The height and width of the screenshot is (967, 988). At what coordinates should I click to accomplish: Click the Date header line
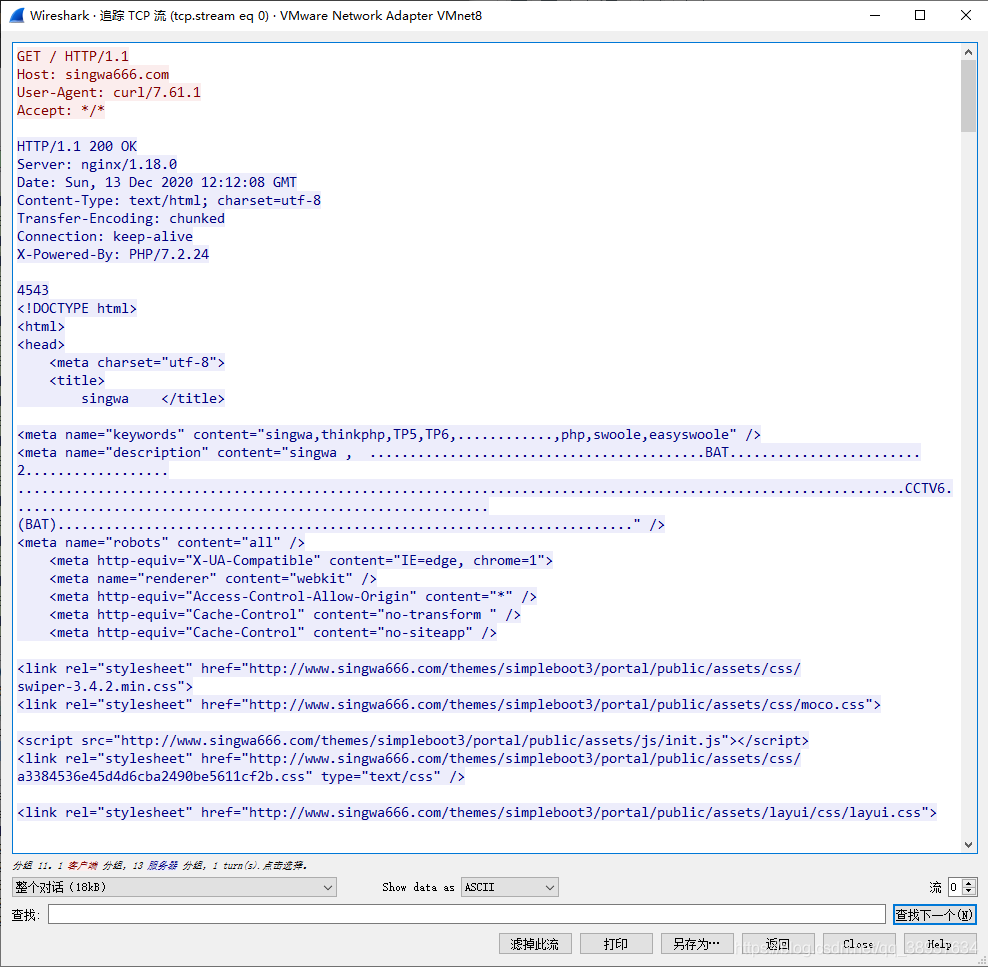[157, 183]
